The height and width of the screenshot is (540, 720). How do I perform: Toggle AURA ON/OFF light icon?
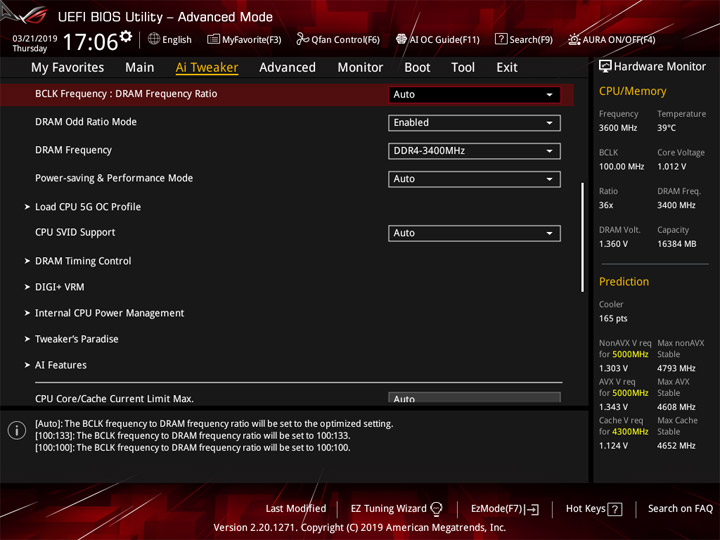pos(574,39)
